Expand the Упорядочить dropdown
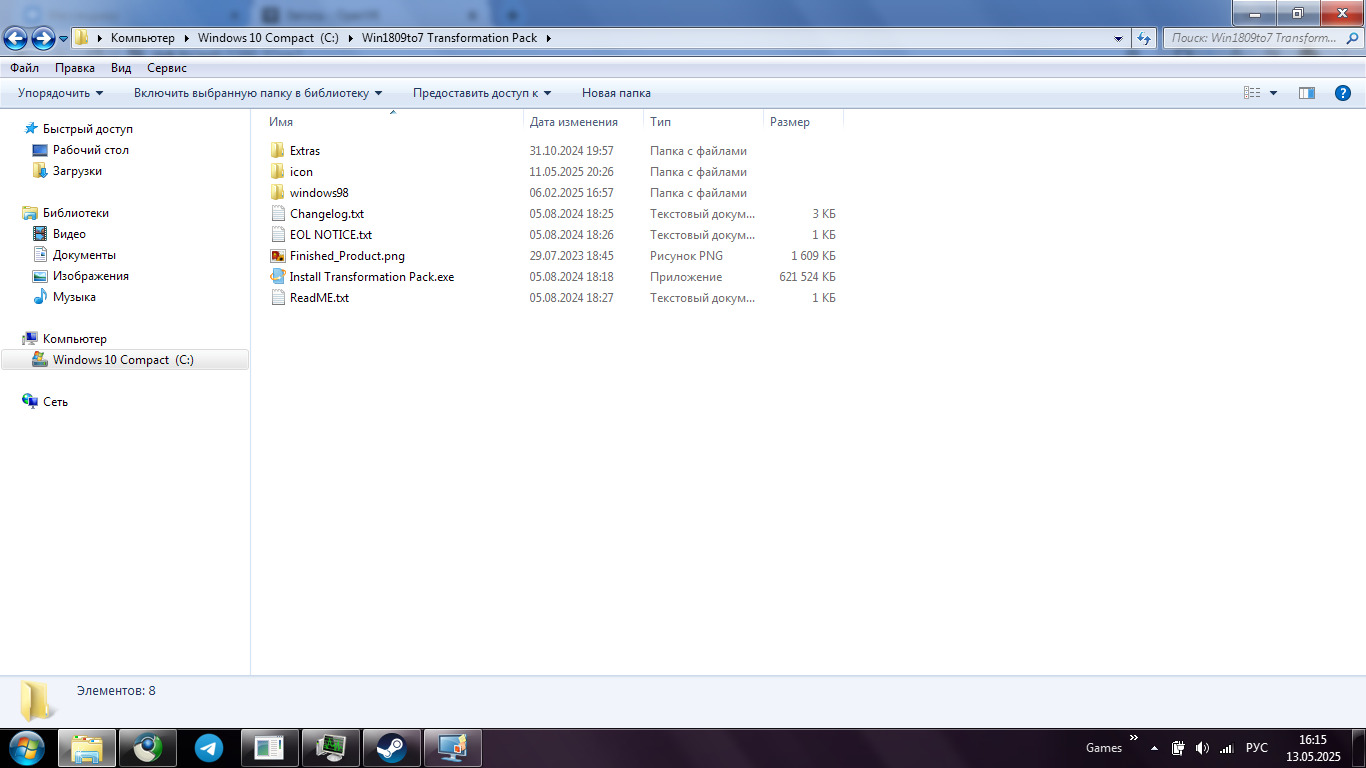1366x768 pixels. click(x=60, y=93)
